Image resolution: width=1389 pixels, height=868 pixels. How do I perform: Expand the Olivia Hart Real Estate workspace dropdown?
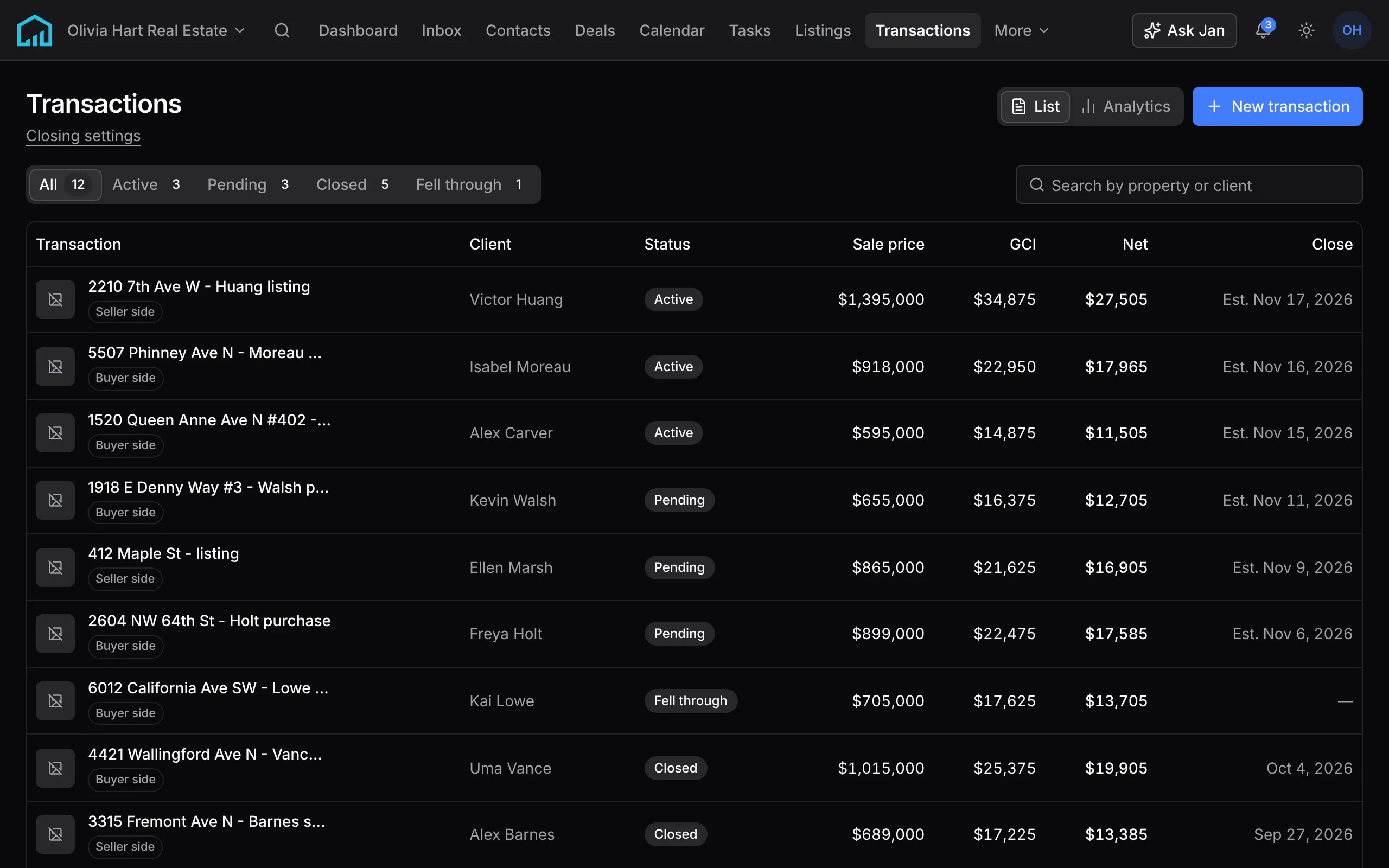point(156,30)
